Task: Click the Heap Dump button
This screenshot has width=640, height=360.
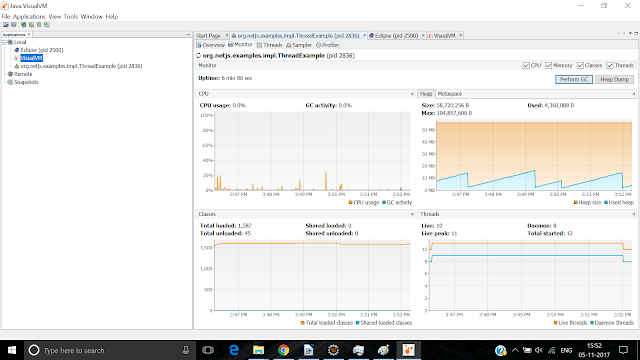Action: [x=614, y=79]
